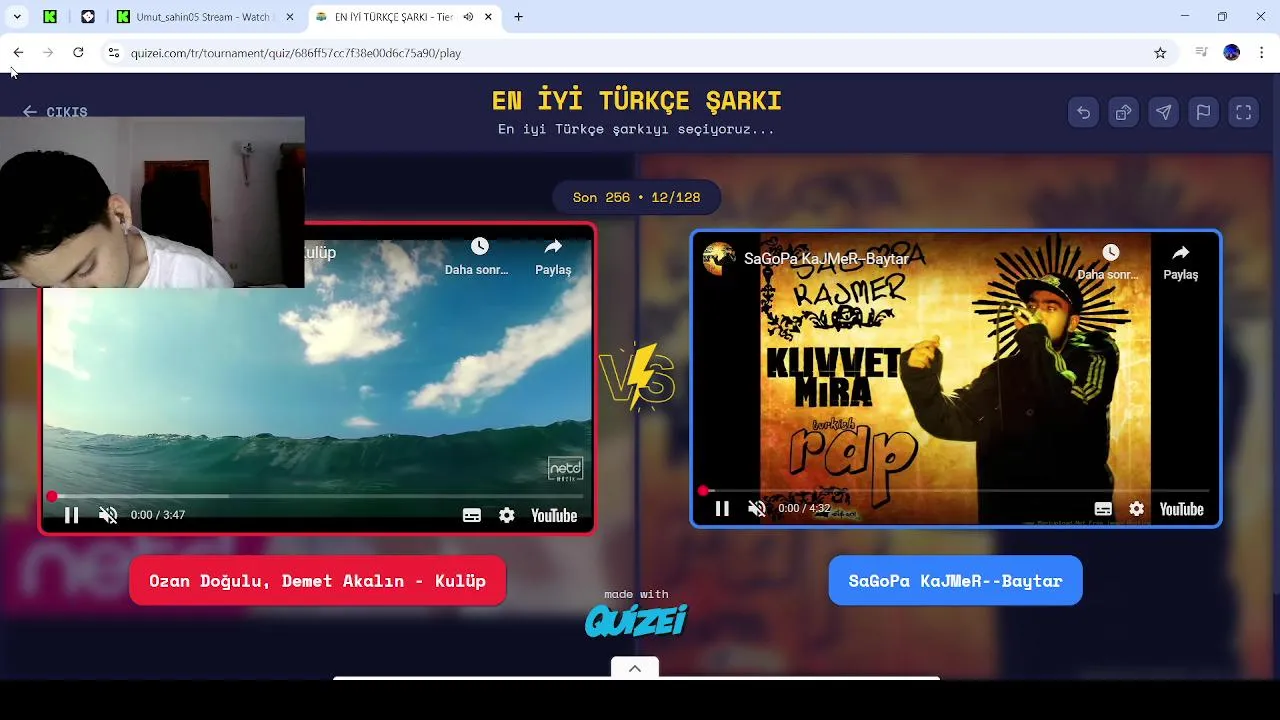Expand the bottom panel chevron up
1280x720 pixels.
[635, 668]
